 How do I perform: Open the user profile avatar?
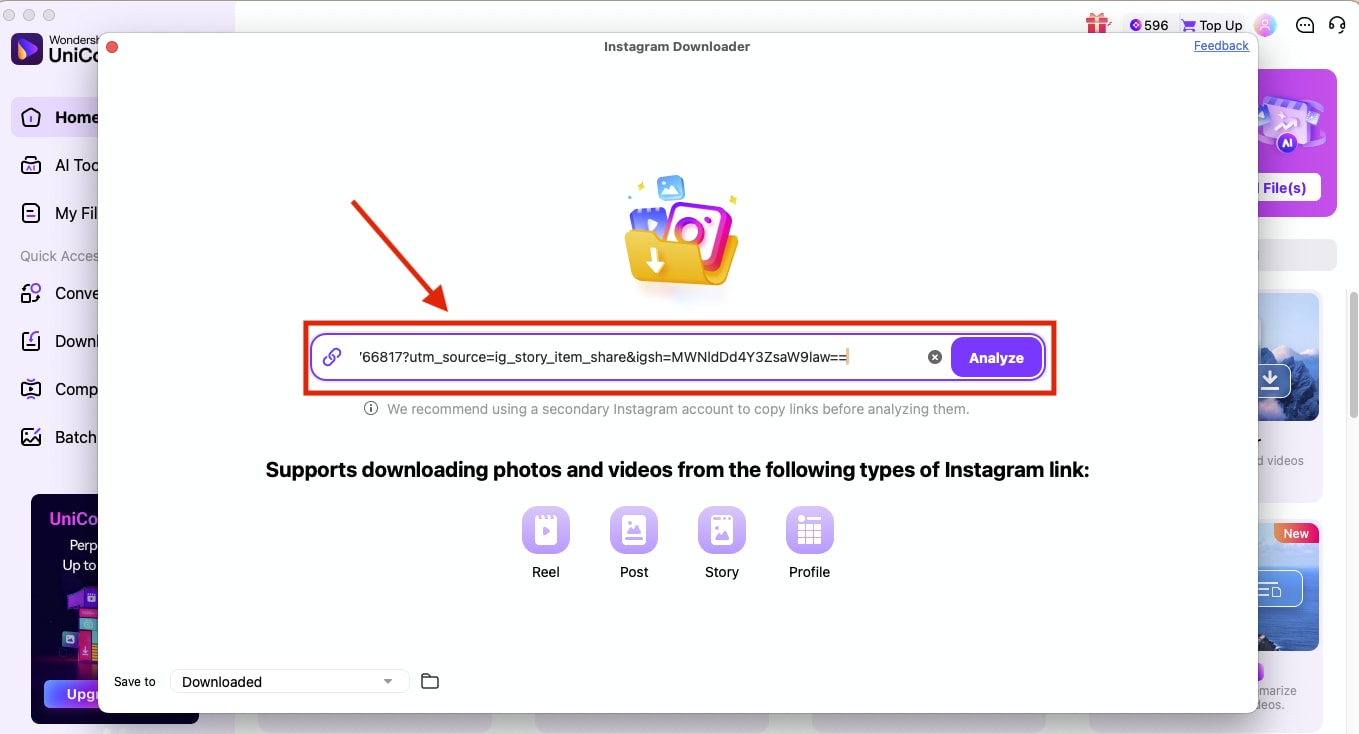click(x=1265, y=24)
